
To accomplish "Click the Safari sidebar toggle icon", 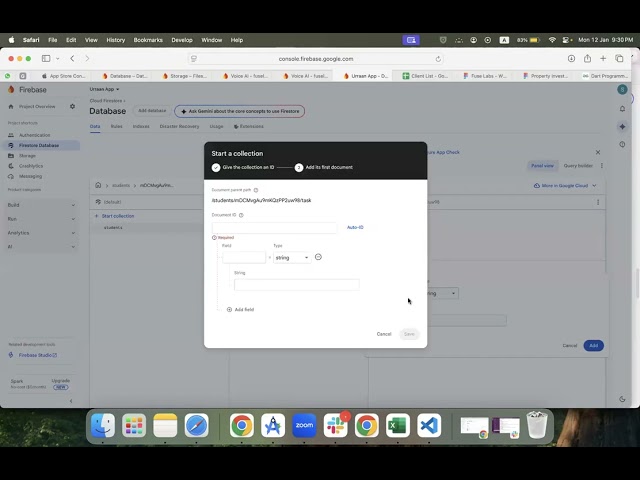I will pyautogui.click(x=46, y=59).
